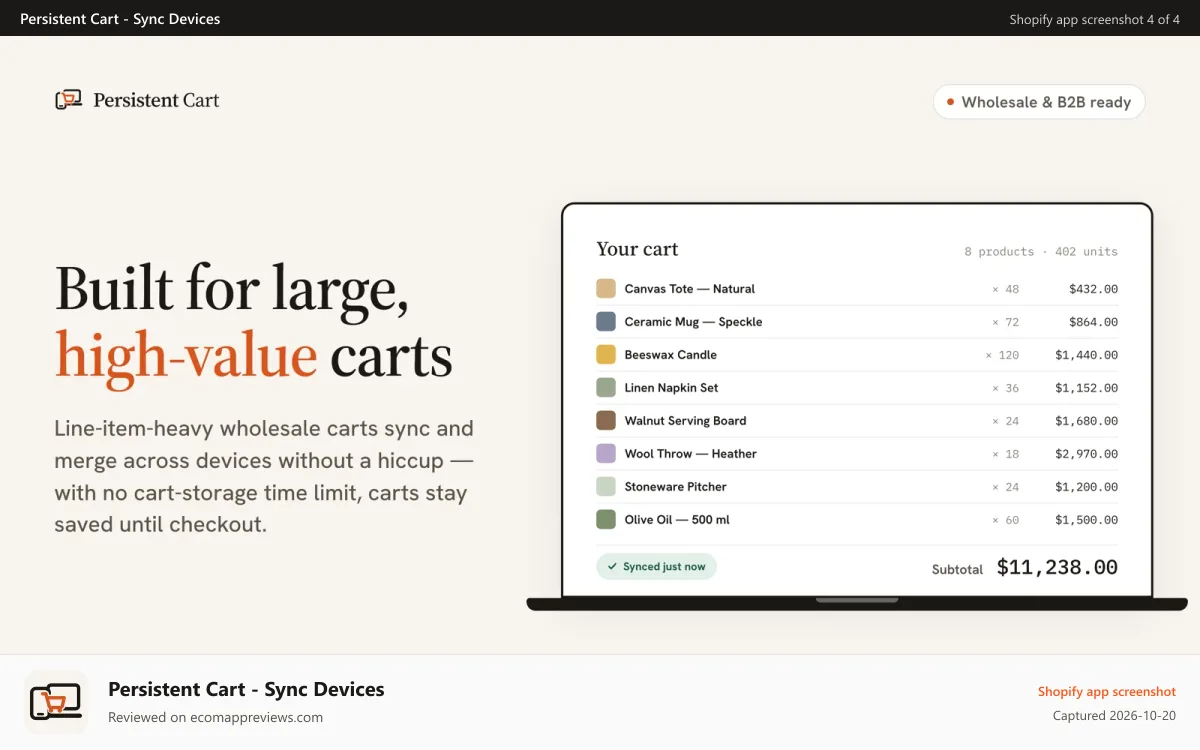This screenshot has width=1200, height=750.
Task: Click the orange Shopify app screenshot label
Action: (x=1106, y=692)
